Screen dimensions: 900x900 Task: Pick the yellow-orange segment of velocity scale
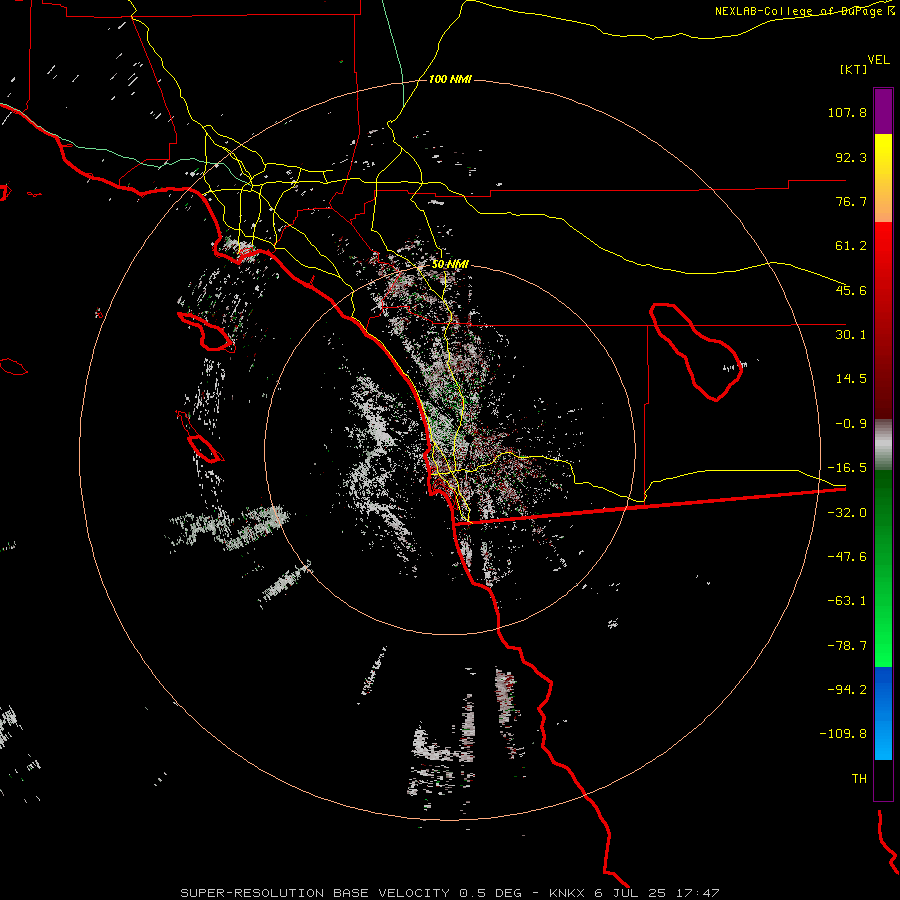tap(883, 178)
